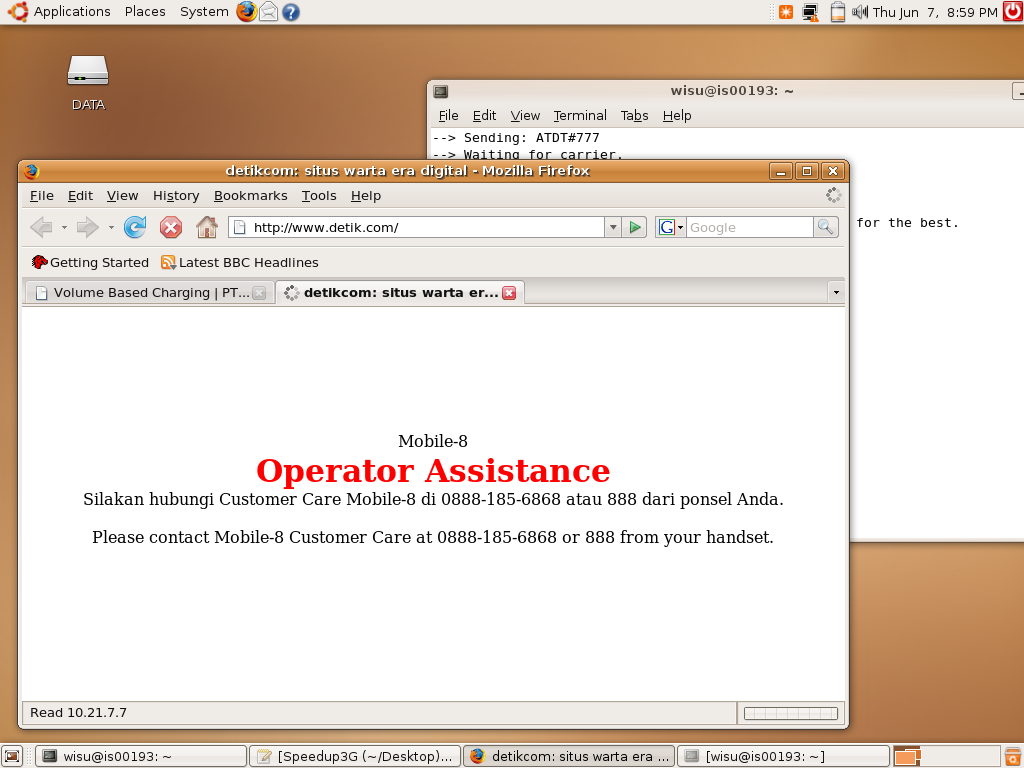Launch Firefox from the top panel icon

(246, 12)
